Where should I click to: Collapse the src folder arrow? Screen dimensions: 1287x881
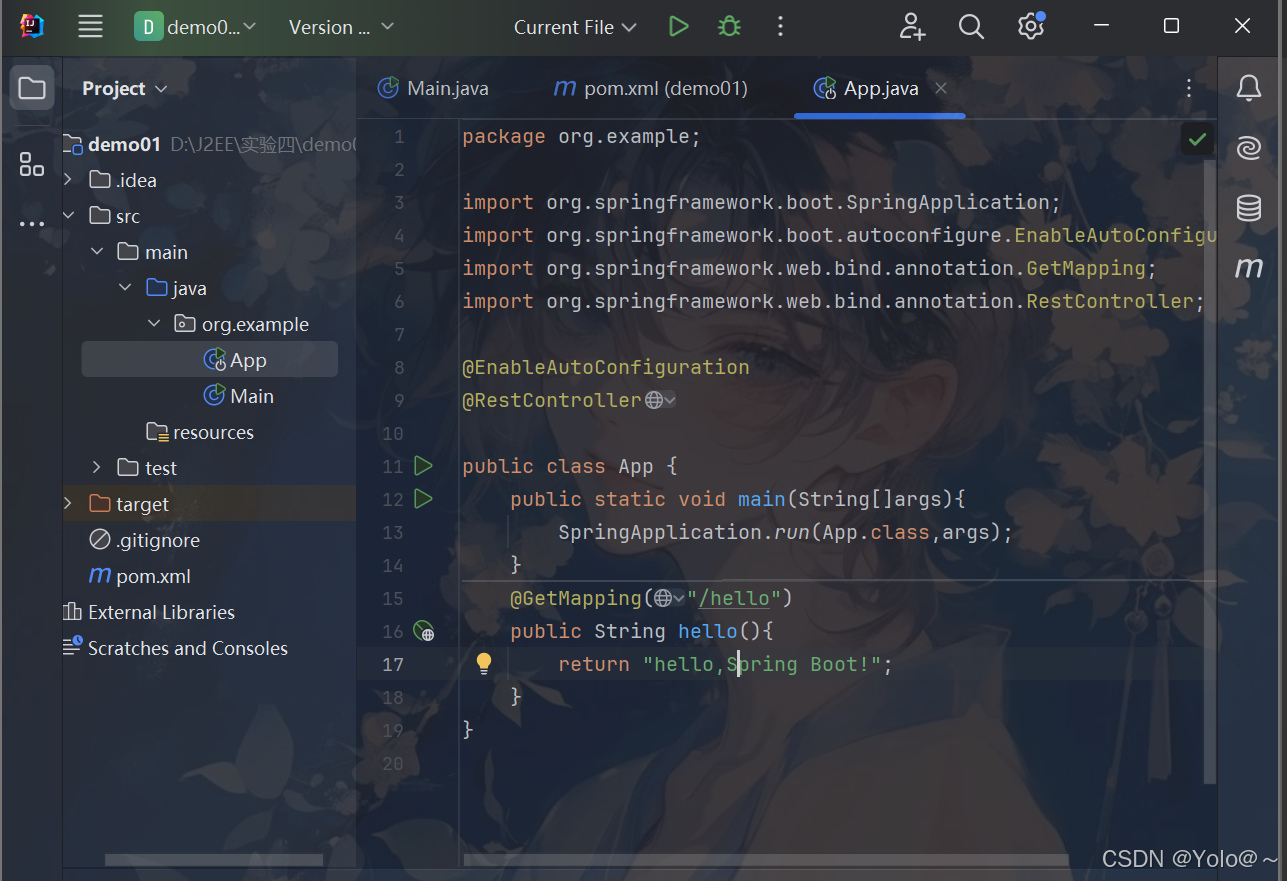click(68, 216)
